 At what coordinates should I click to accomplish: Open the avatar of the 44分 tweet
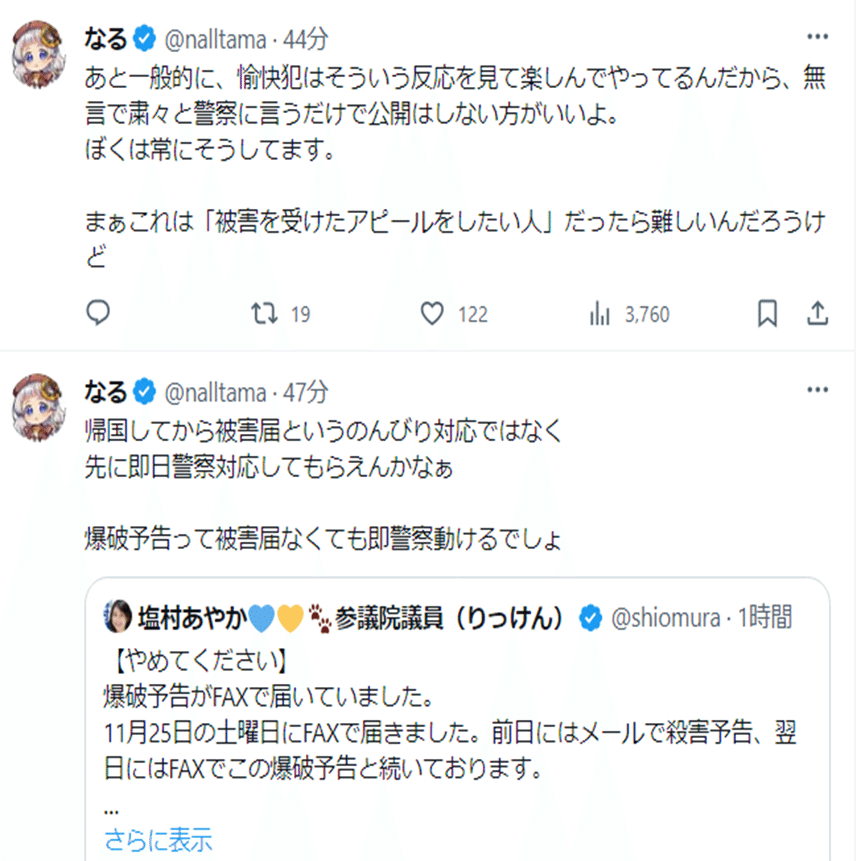(39, 57)
